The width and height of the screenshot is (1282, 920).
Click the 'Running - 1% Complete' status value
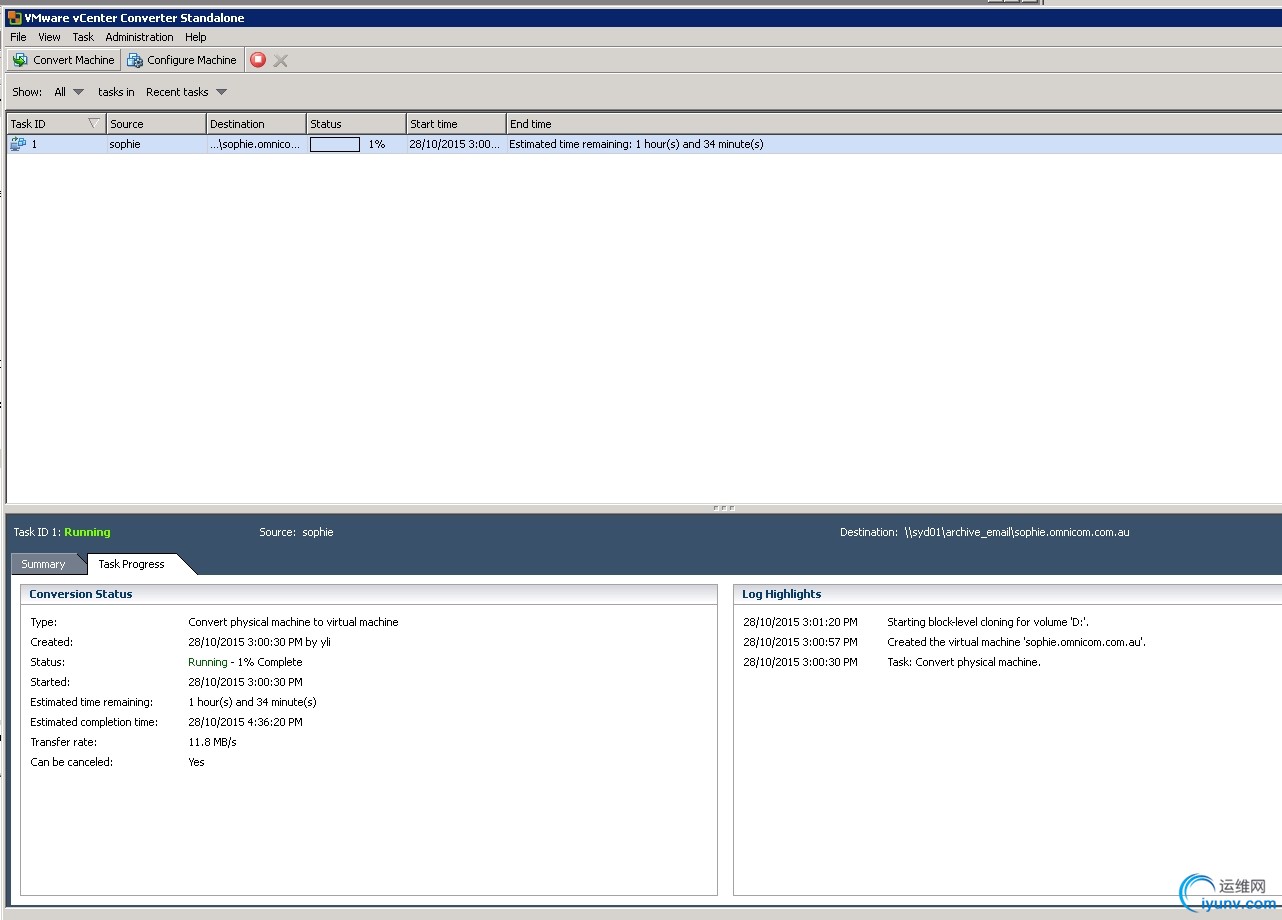[x=245, y=662]
